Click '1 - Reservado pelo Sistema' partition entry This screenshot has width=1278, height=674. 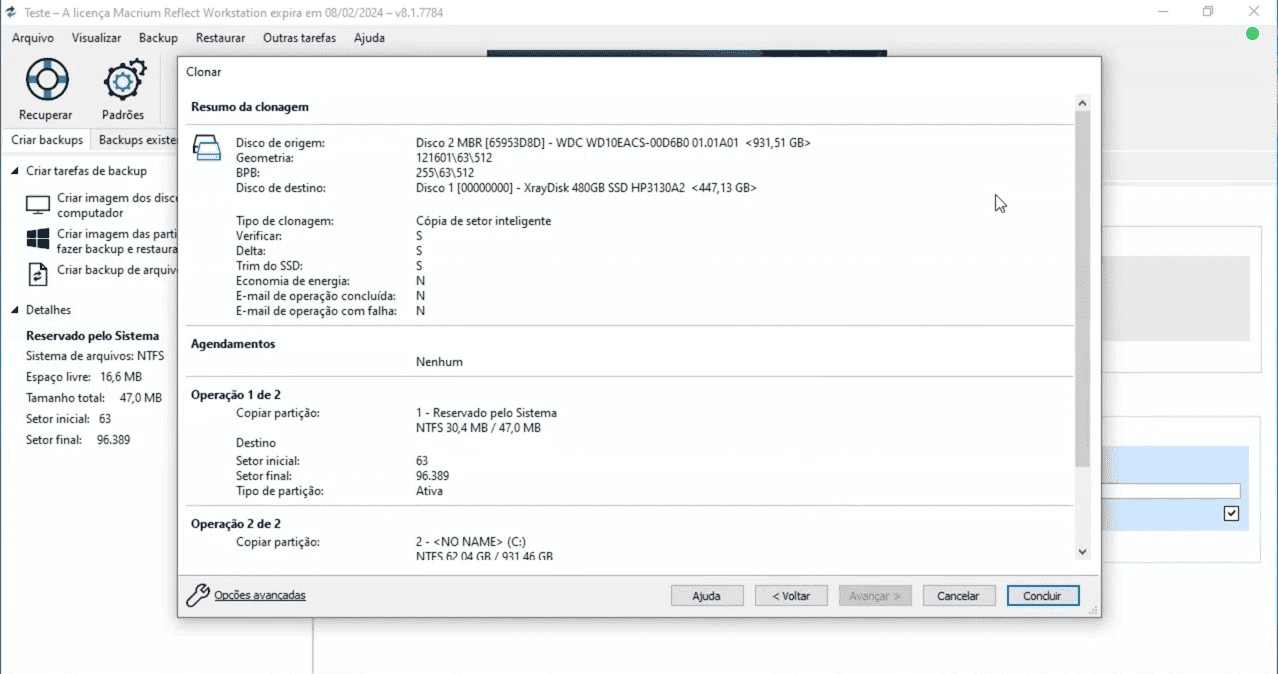click(487, 413)
